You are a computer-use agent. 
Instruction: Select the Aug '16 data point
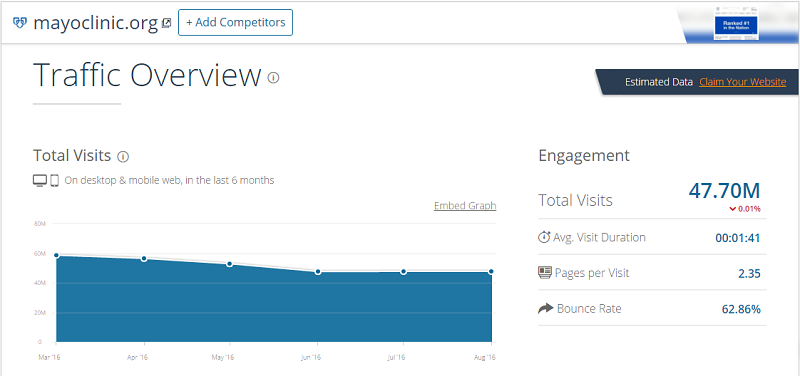[491, 272]
